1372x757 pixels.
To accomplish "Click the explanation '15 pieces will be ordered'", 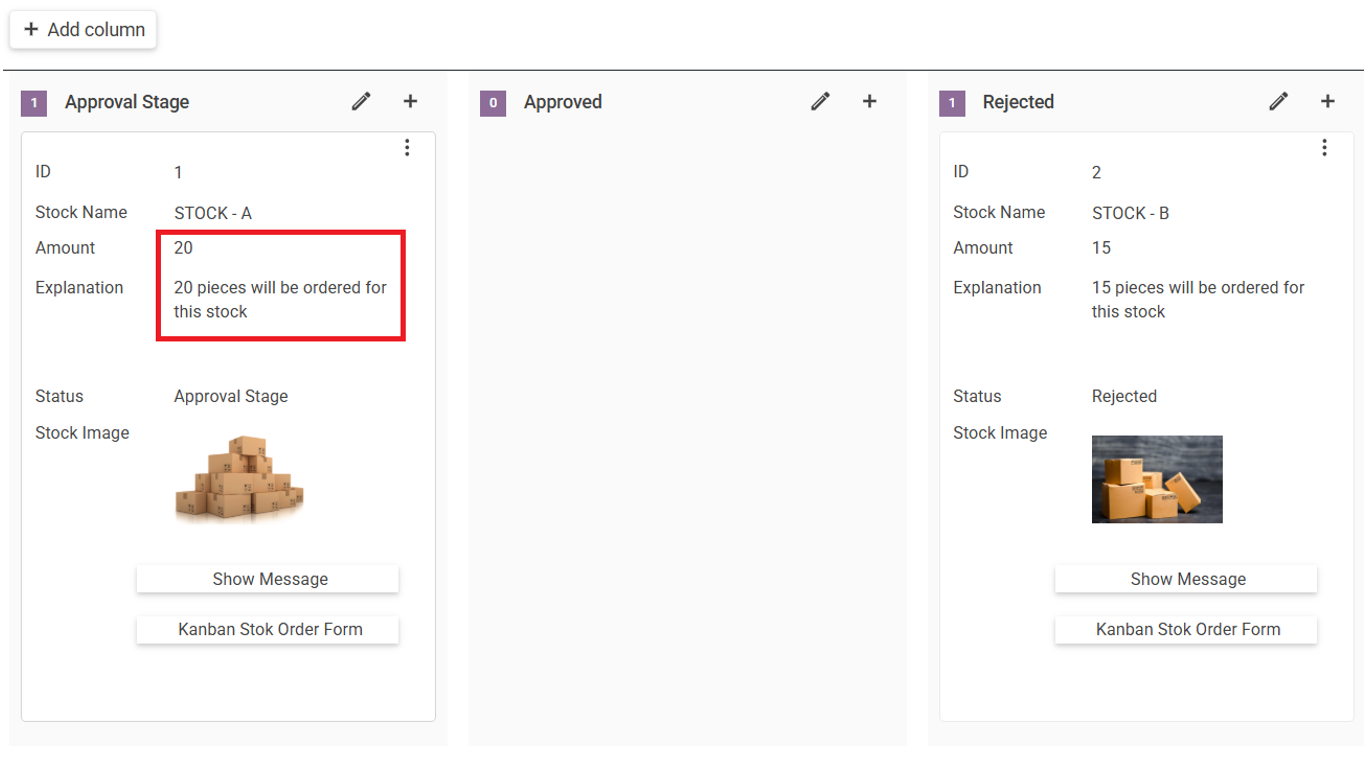I will pyautogui.click(x=1198, y=299).
